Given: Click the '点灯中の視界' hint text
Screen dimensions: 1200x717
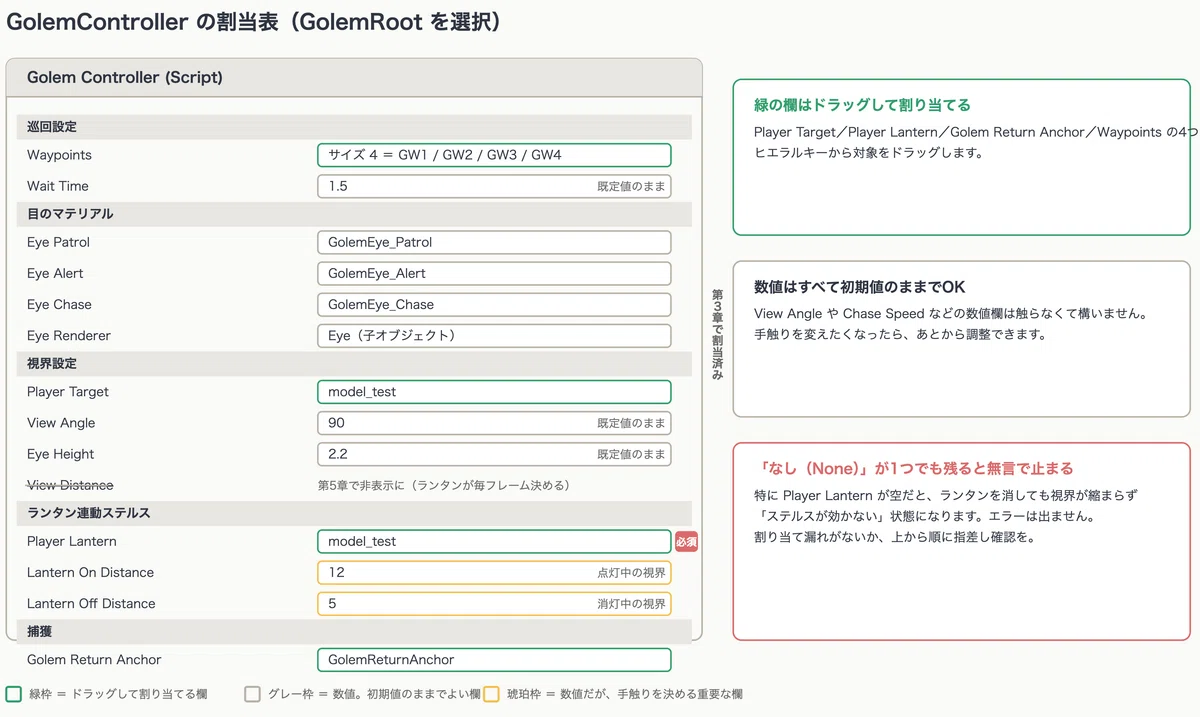Looking at the screenshot, I should [x=631, y=573].
